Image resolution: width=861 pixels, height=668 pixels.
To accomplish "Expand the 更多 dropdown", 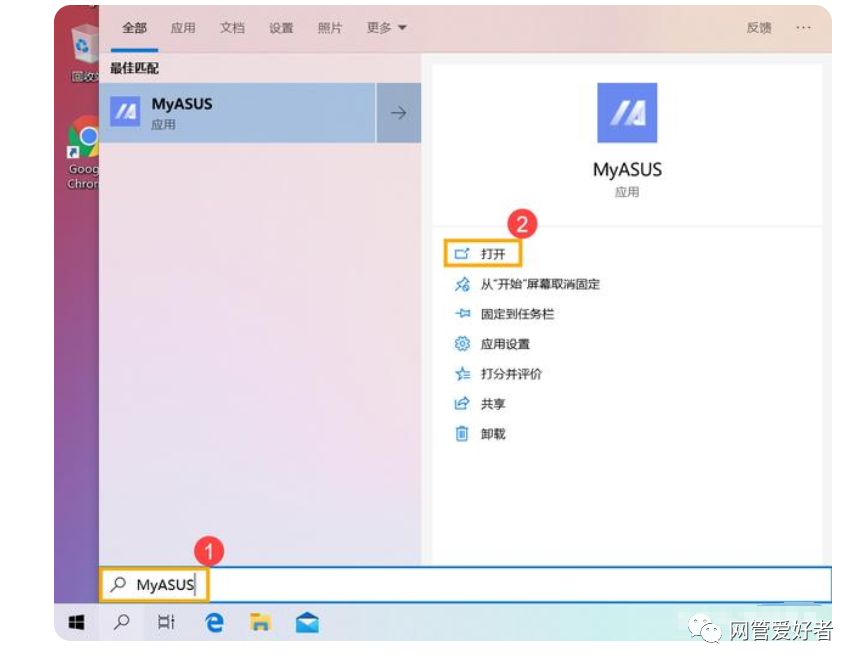I will tap(387, 28).
